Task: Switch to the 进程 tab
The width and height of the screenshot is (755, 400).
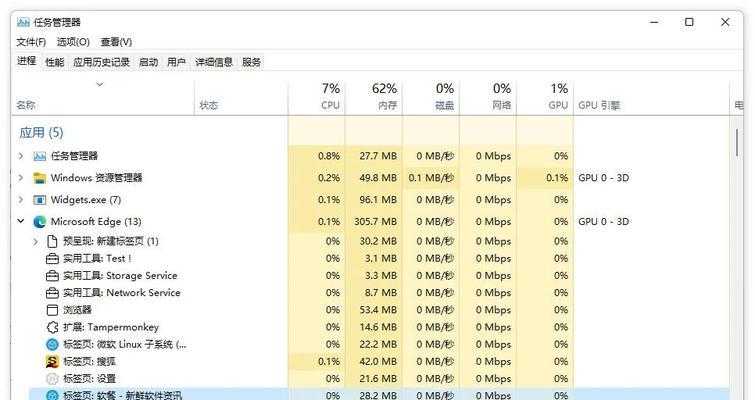Action: [x=26, y=61]
